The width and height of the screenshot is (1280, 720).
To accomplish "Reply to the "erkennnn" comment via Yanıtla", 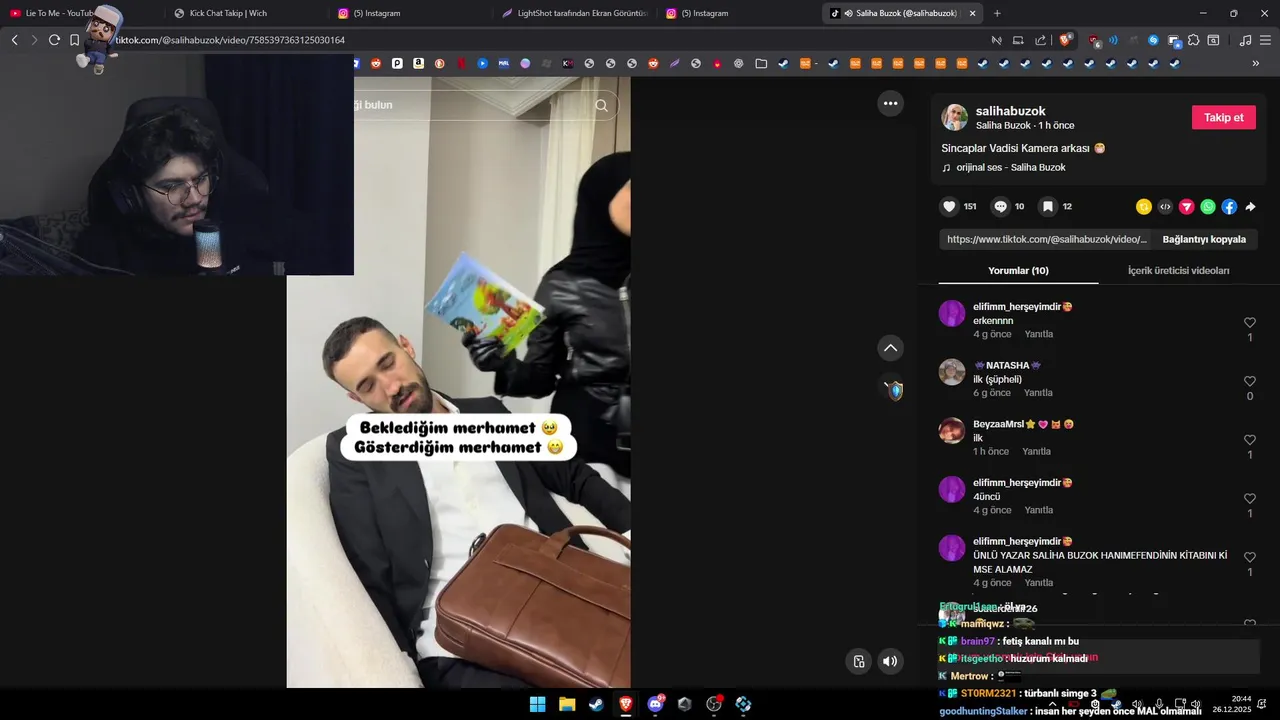I will (x=1038, y=334).
